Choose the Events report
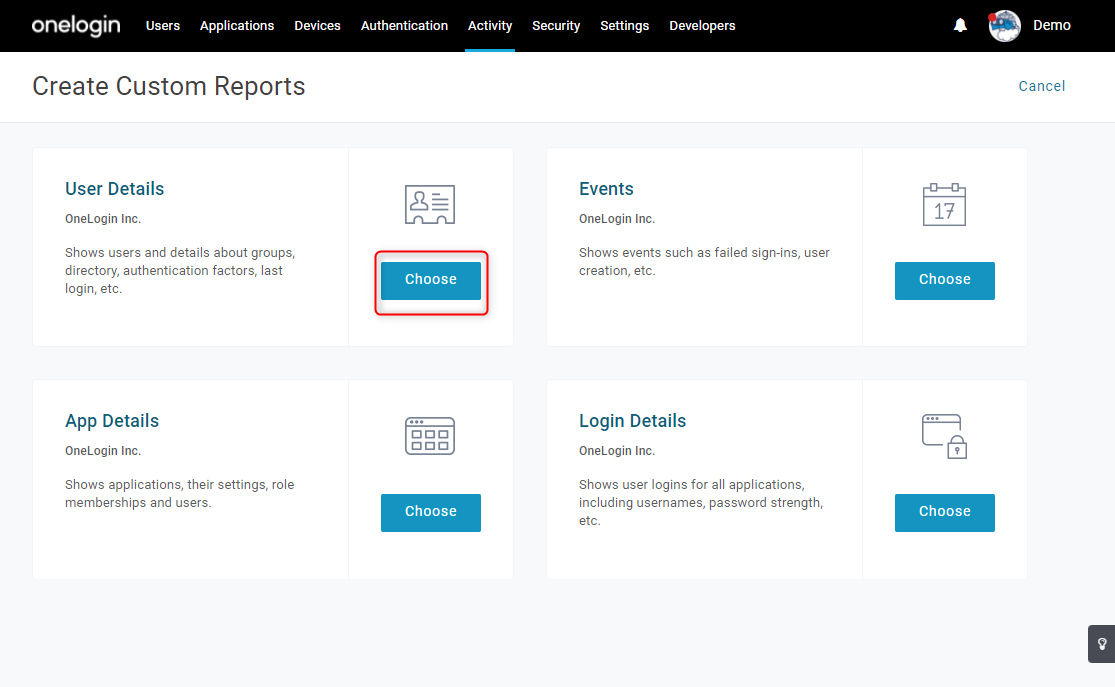Viewport: 1115px width, 687px height. point(944,280)
